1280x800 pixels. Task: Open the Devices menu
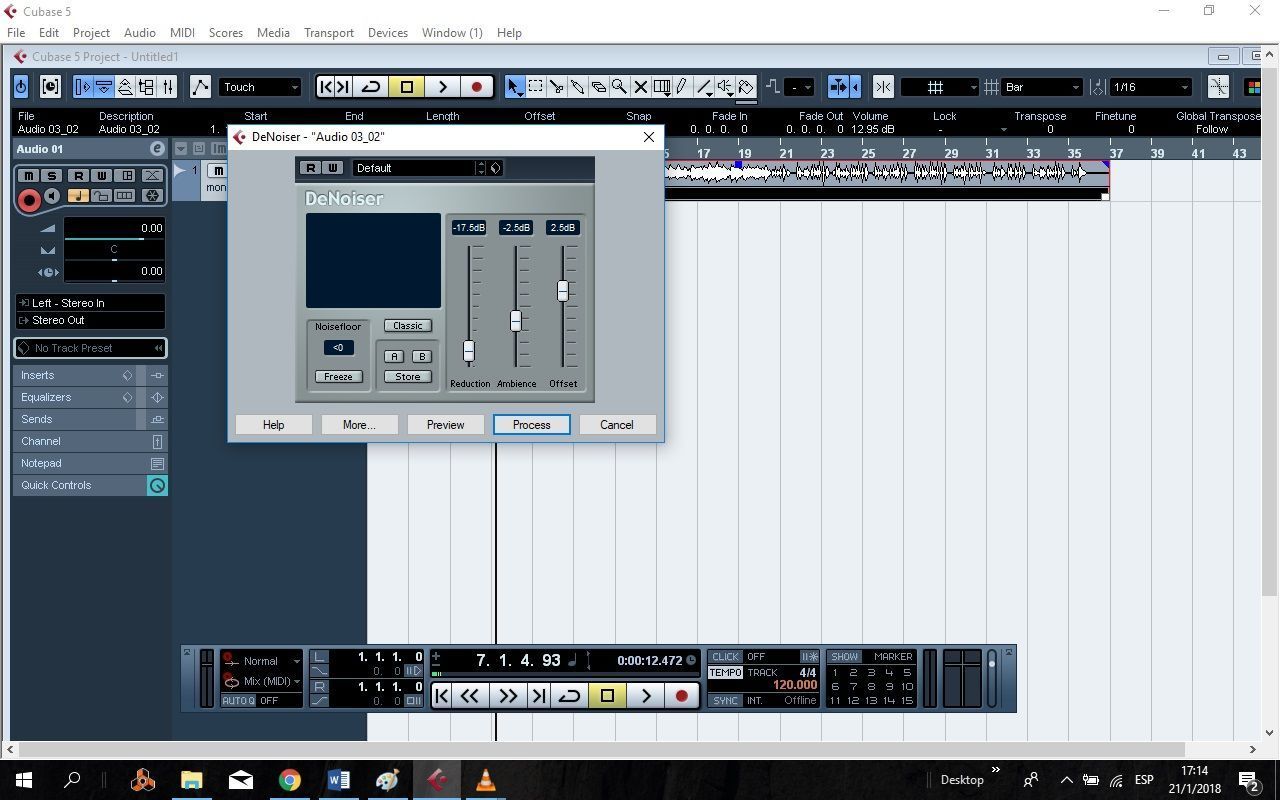[387, 32]
